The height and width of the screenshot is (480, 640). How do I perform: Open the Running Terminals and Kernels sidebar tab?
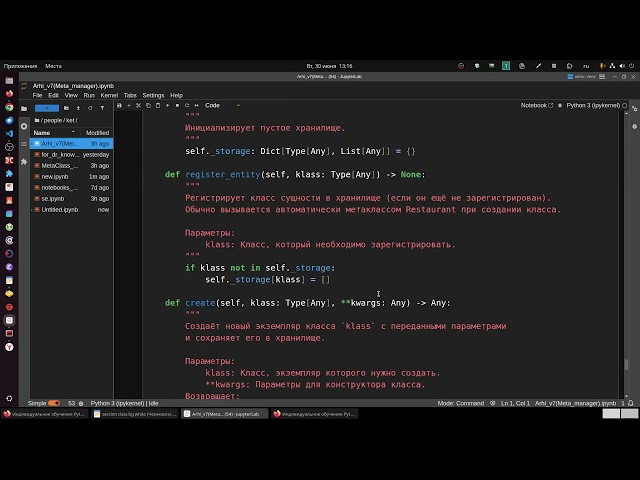(24, 127)
